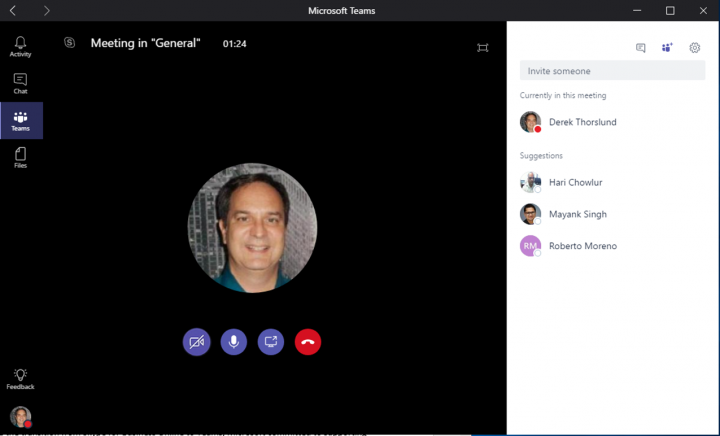
Task: Toggle the camera on or off
Action: [x=196, y=342]
